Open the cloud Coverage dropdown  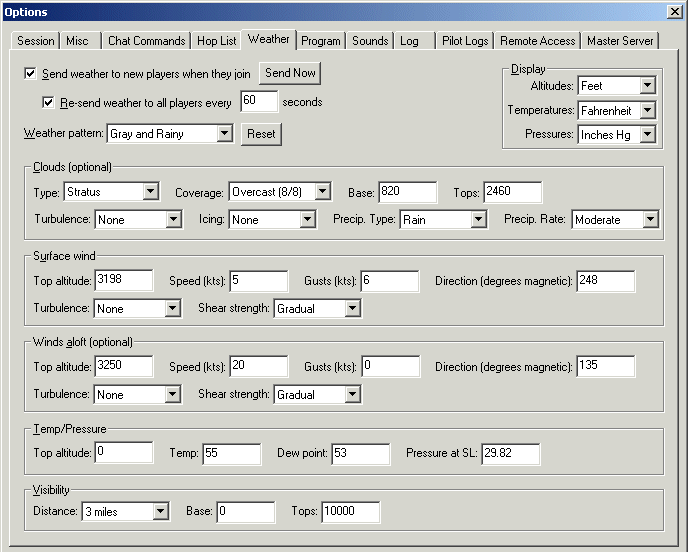pos(280,192)
